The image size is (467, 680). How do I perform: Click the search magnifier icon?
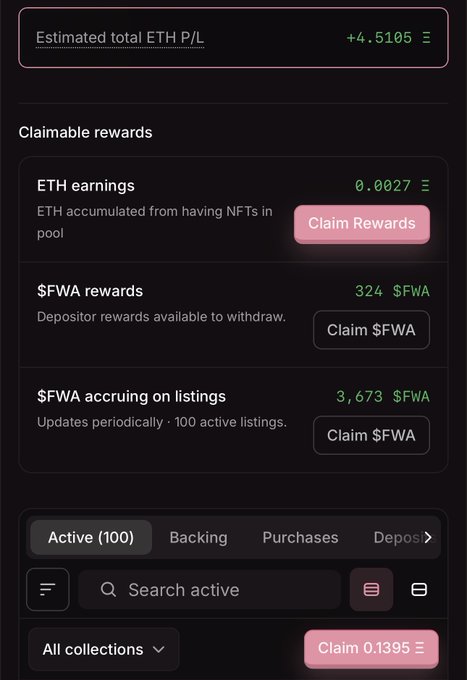click(108, 589)
